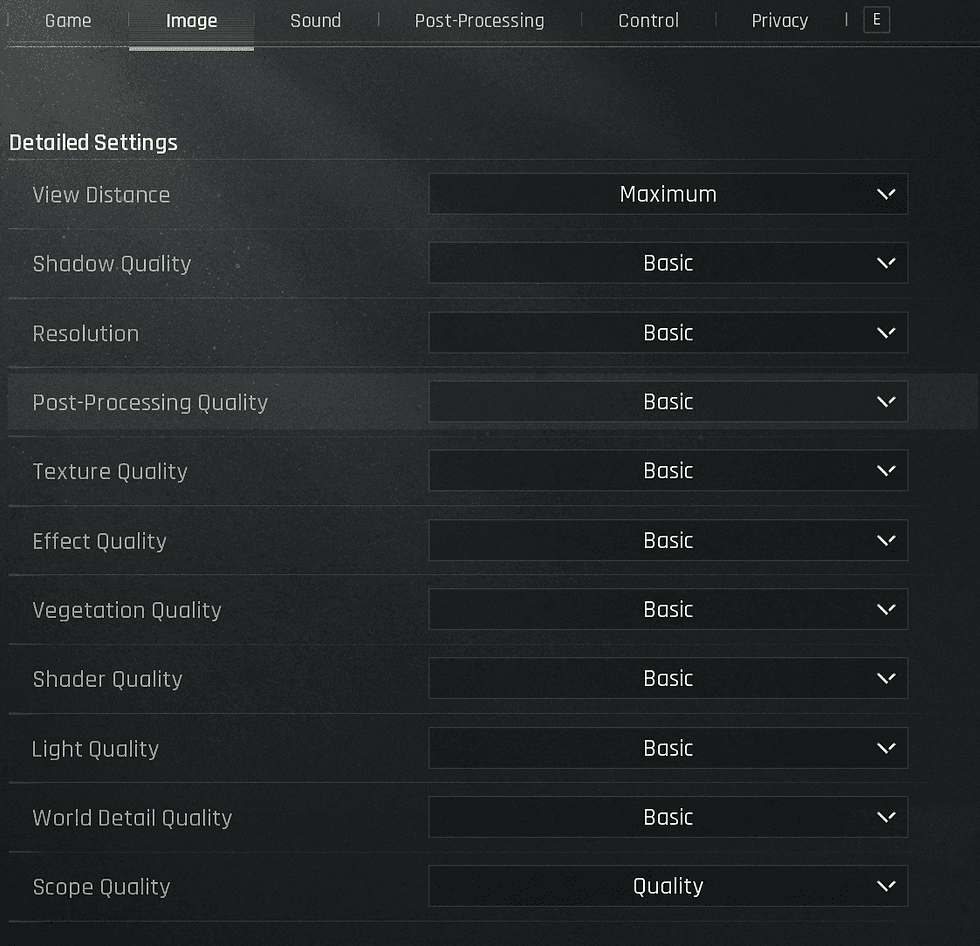Expand the Vegetation Quality dropdown
The image size is (980, 946).
tap(668, 609)
